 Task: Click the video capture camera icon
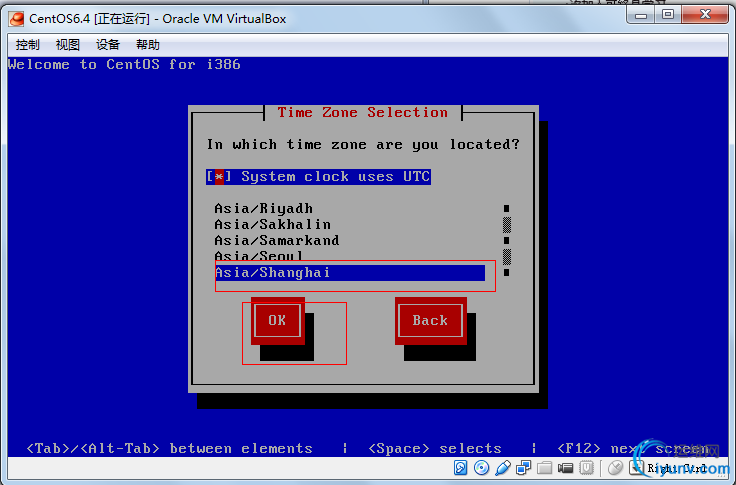566,468
